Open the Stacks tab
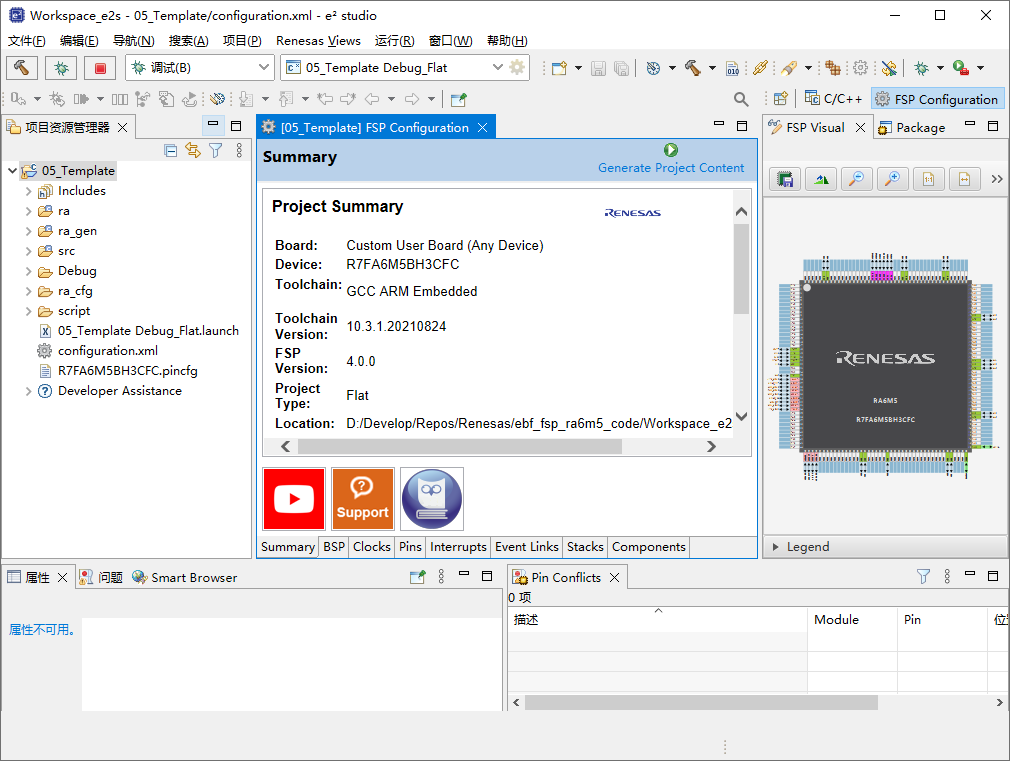The width and height of the screenshot is (1010, 761). point(585,546)
